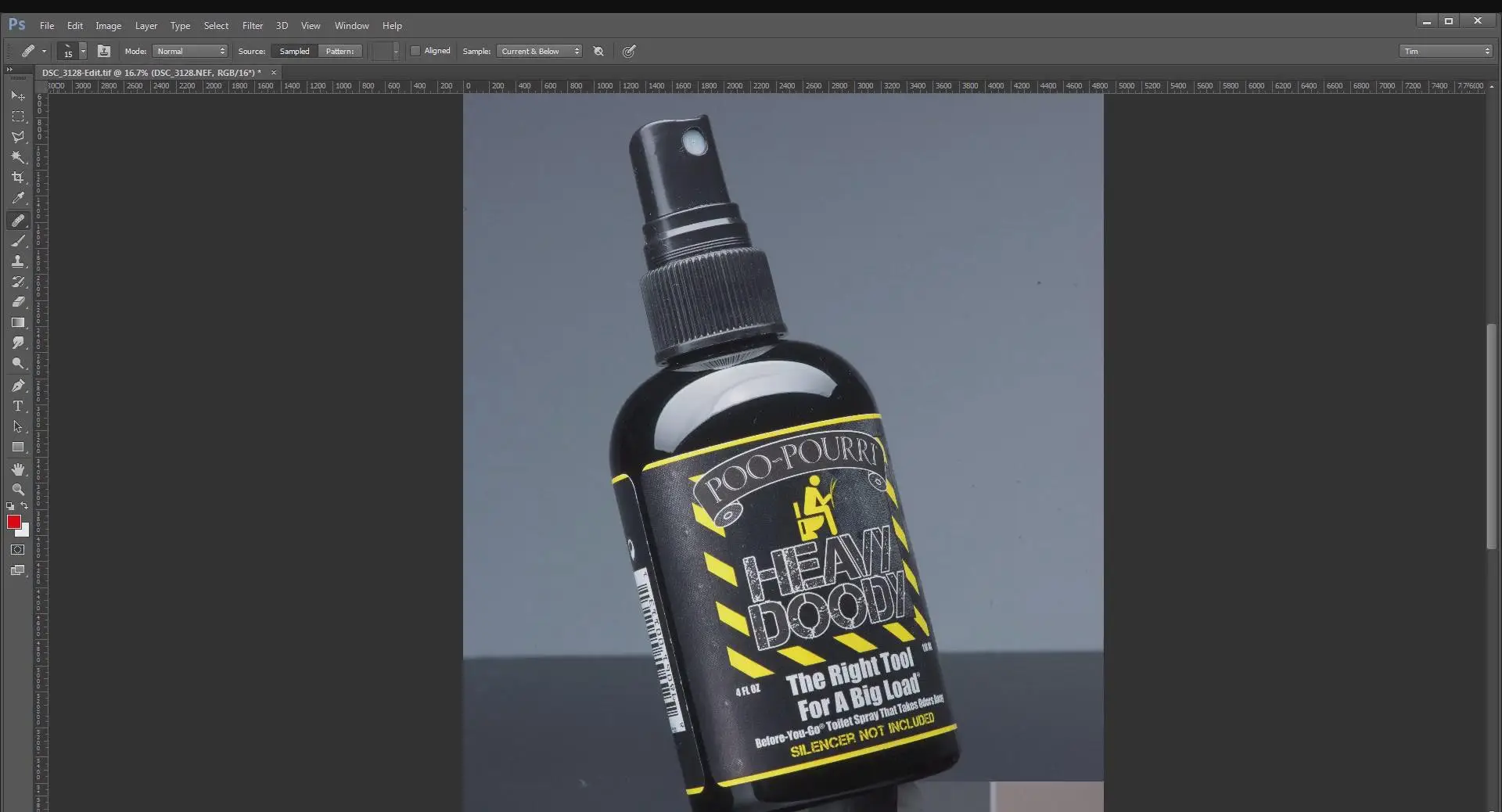This screenshot has width=1502, height=812.
Task: Select the Path Selection arrow tool
Action: click(x=17, y=426)
